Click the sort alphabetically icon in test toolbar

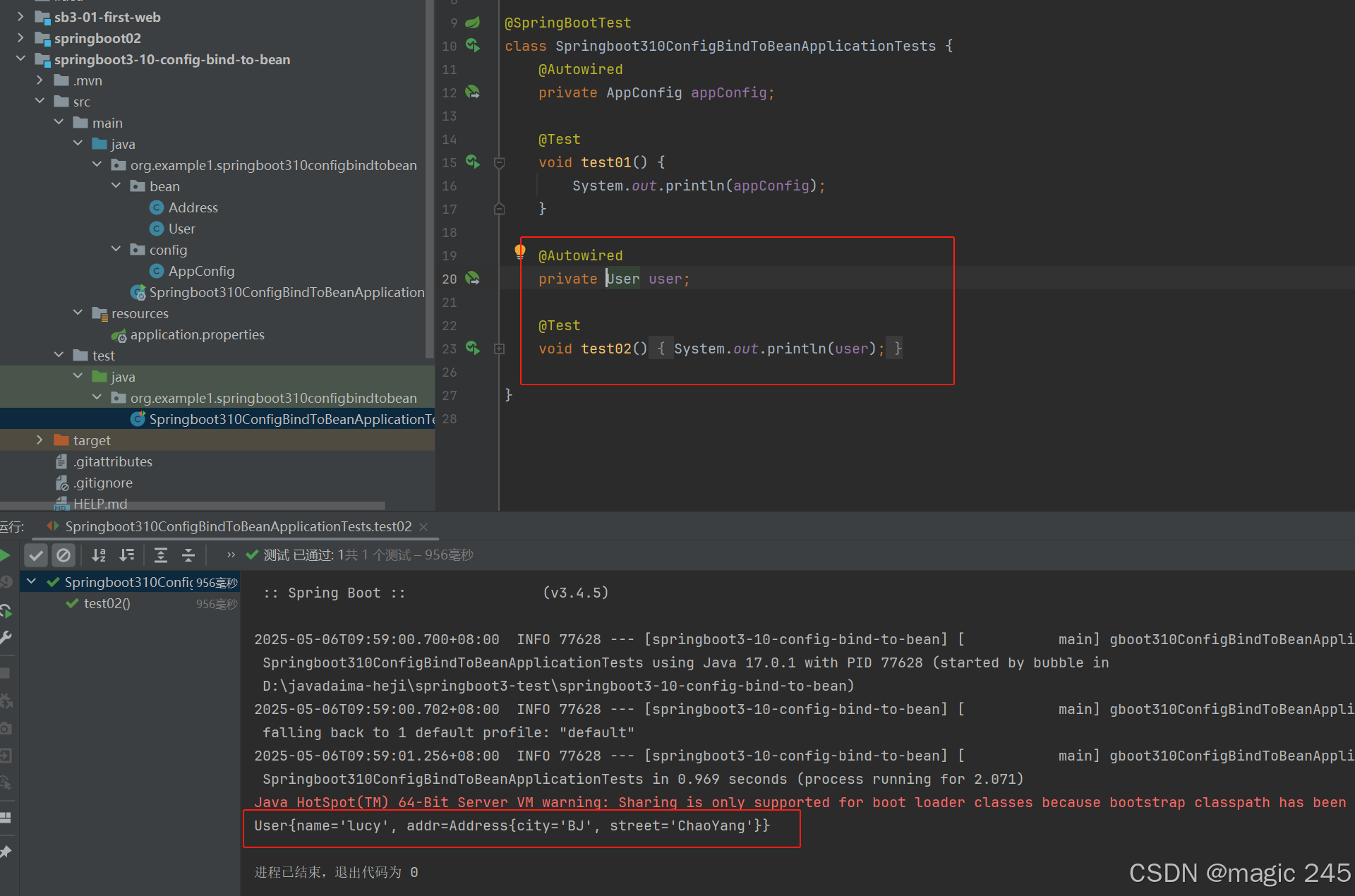click(99, 555)
